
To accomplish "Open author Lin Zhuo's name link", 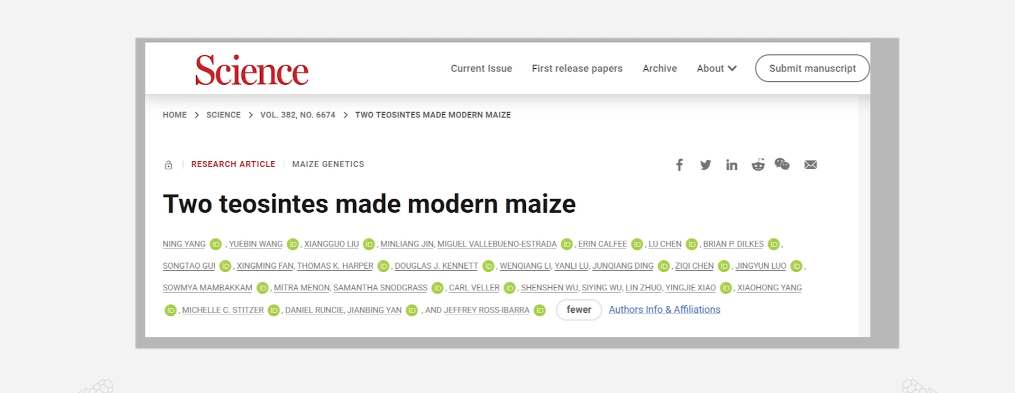I will (x=642, y=288).
